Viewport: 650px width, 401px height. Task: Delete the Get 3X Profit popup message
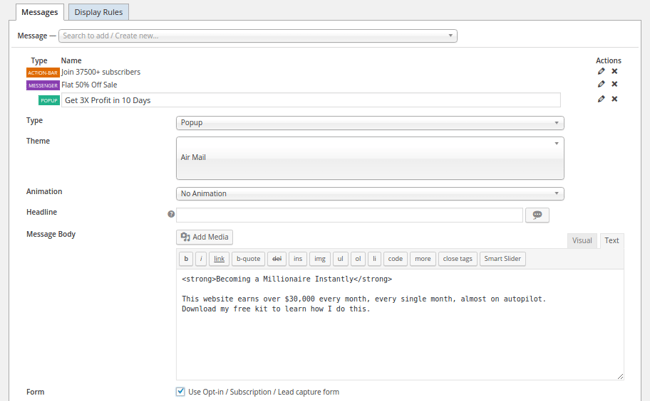(615, 99)
